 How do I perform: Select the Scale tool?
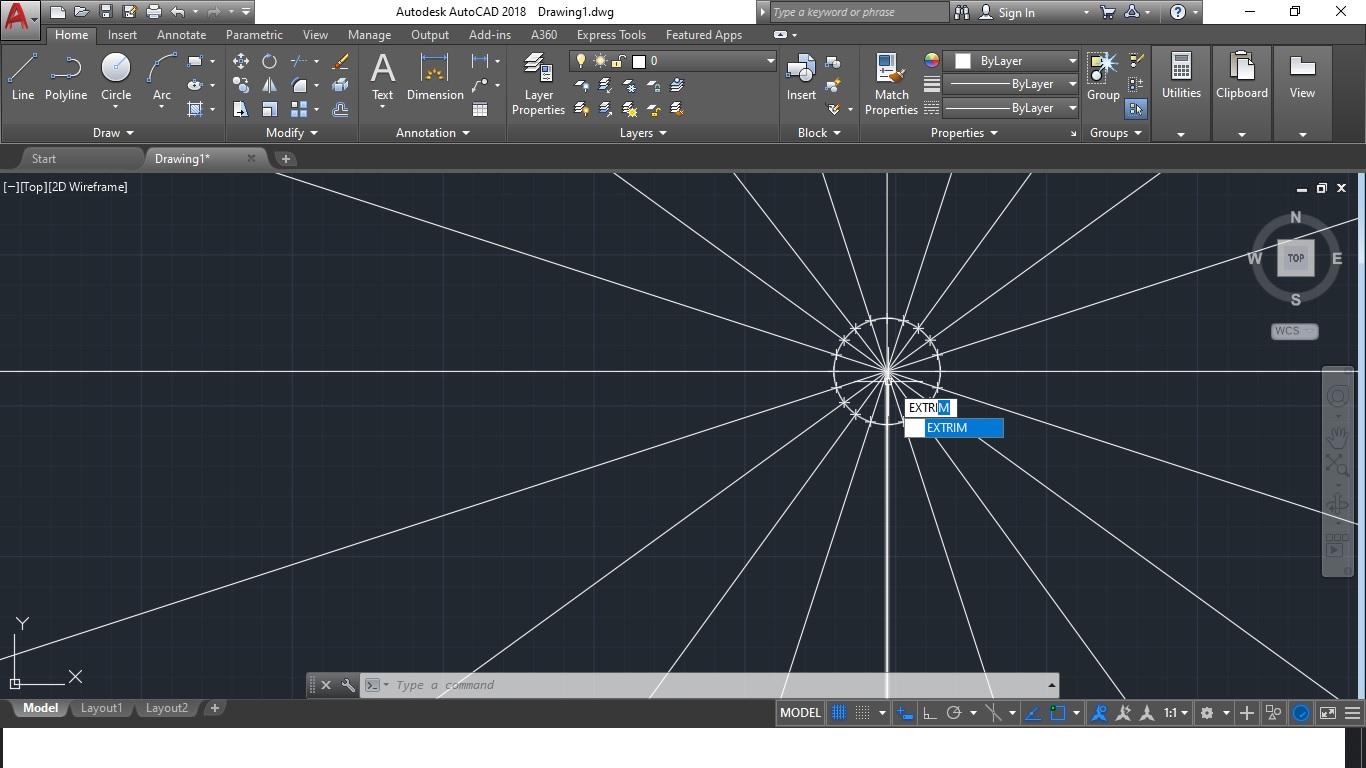(269, 109)
